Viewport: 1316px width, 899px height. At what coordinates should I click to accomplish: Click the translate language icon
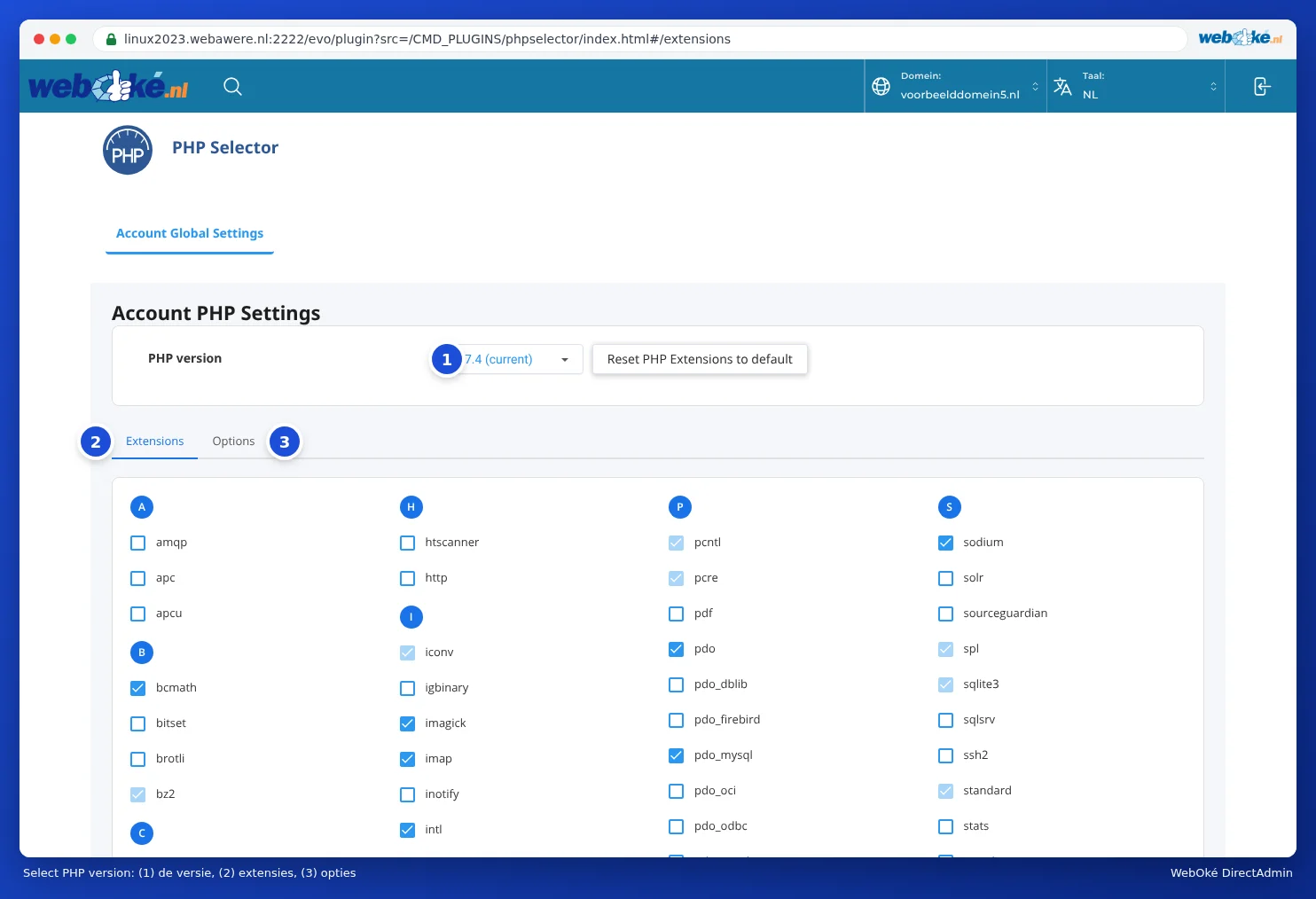(x=1062, y=86)
